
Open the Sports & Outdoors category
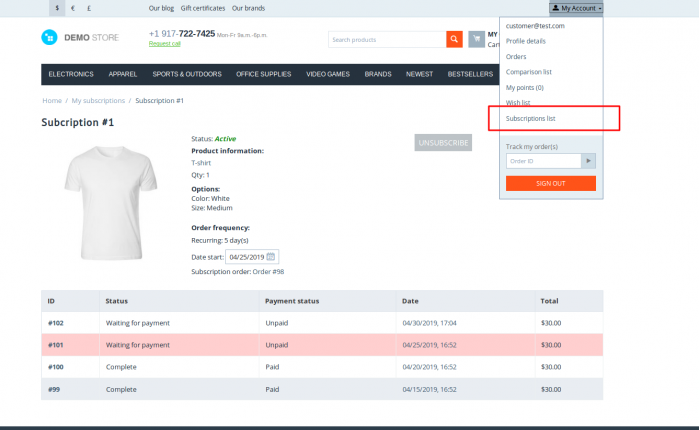(x=187, y=74)
